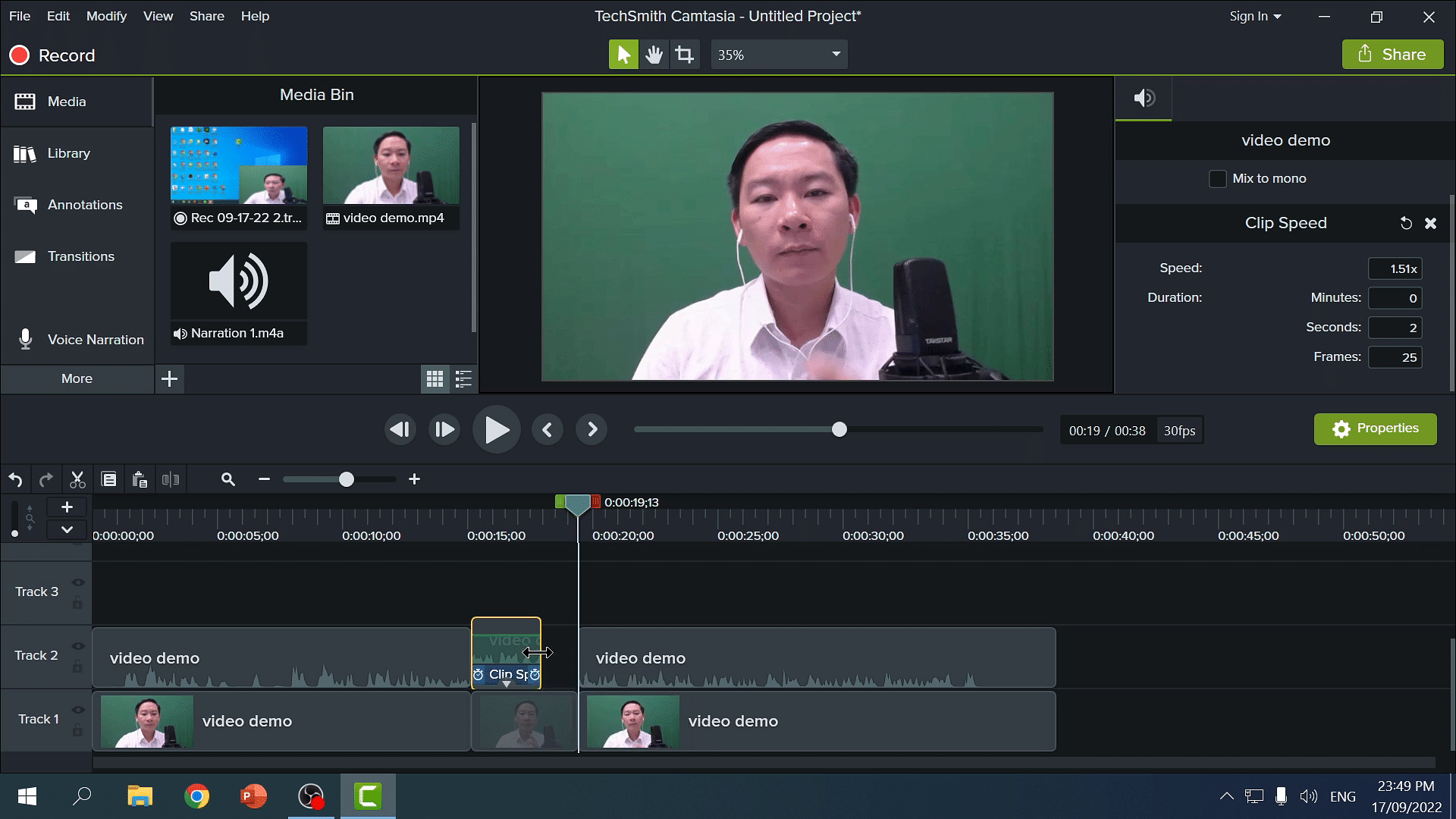The image size is (1456, 819).
Task: Switch Media Bin to thumbnail grid view
Action: click(x=435, y=379)
